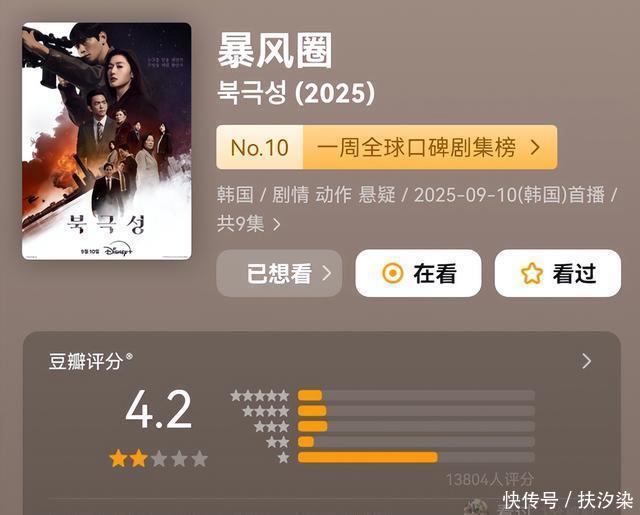Open the 暴风圈 poster thumbnail
The width and height of the screenshot is (640, 515).
coord(107,141)
